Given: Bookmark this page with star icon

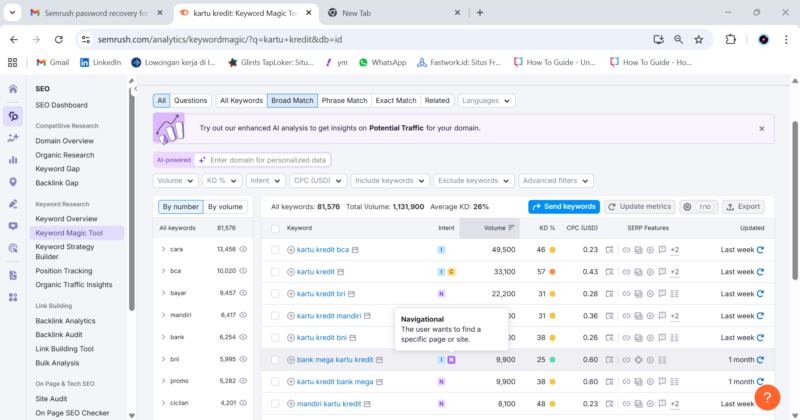Looking at the screenshot, I should click(699, 39).
